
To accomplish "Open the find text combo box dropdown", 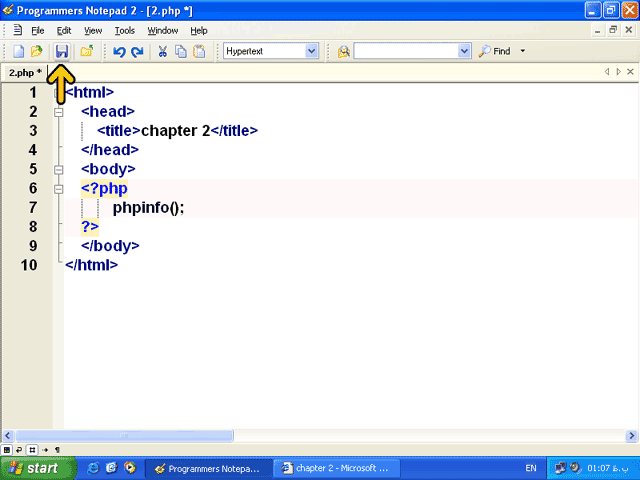I will pos(464,51).
